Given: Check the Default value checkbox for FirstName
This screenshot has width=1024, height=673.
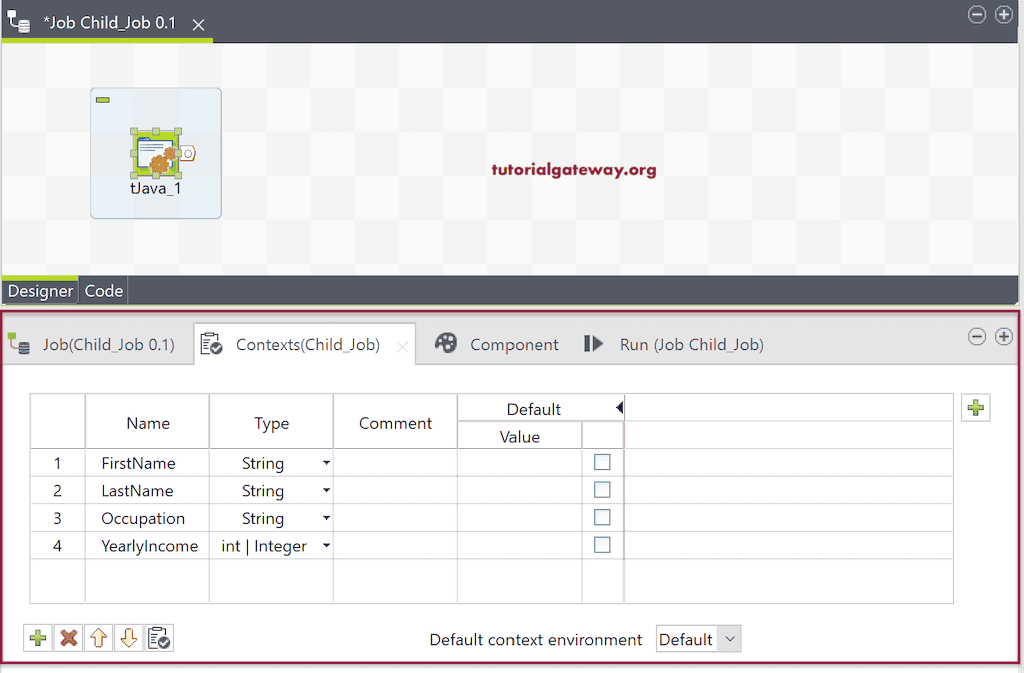Looking at the screenshot, I should pos(602,462).
